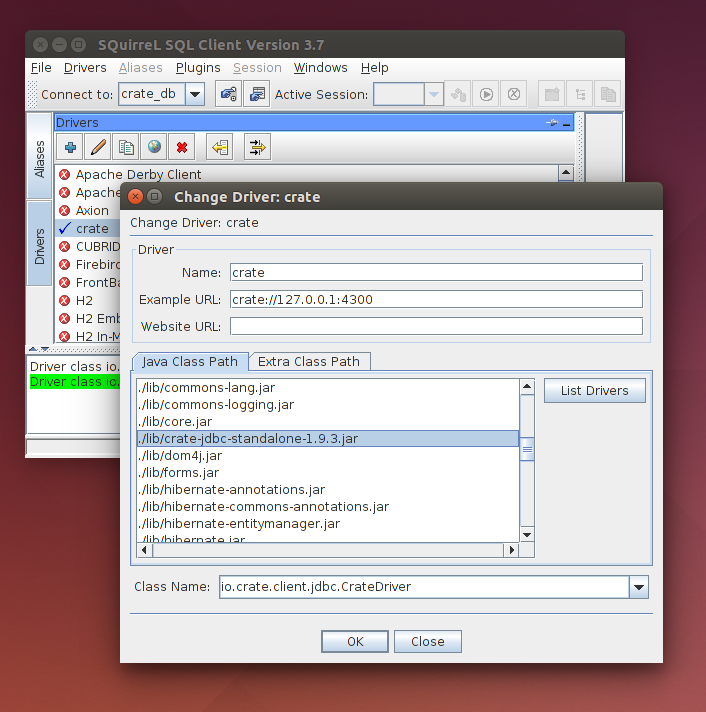Click the Create New Driver plus icon
This screenshot has height=712, width=706.
click(70, 147)
